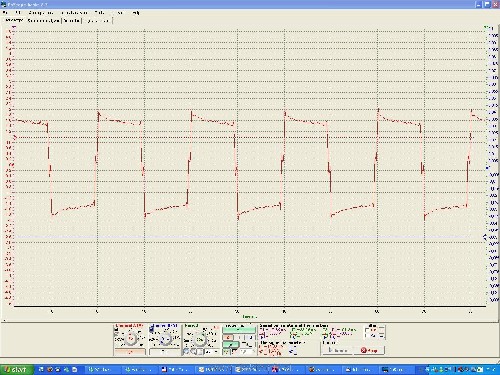Click the run button left of Stop
The height and width of the screenshot is (375, 500).
tap(337, 350)
